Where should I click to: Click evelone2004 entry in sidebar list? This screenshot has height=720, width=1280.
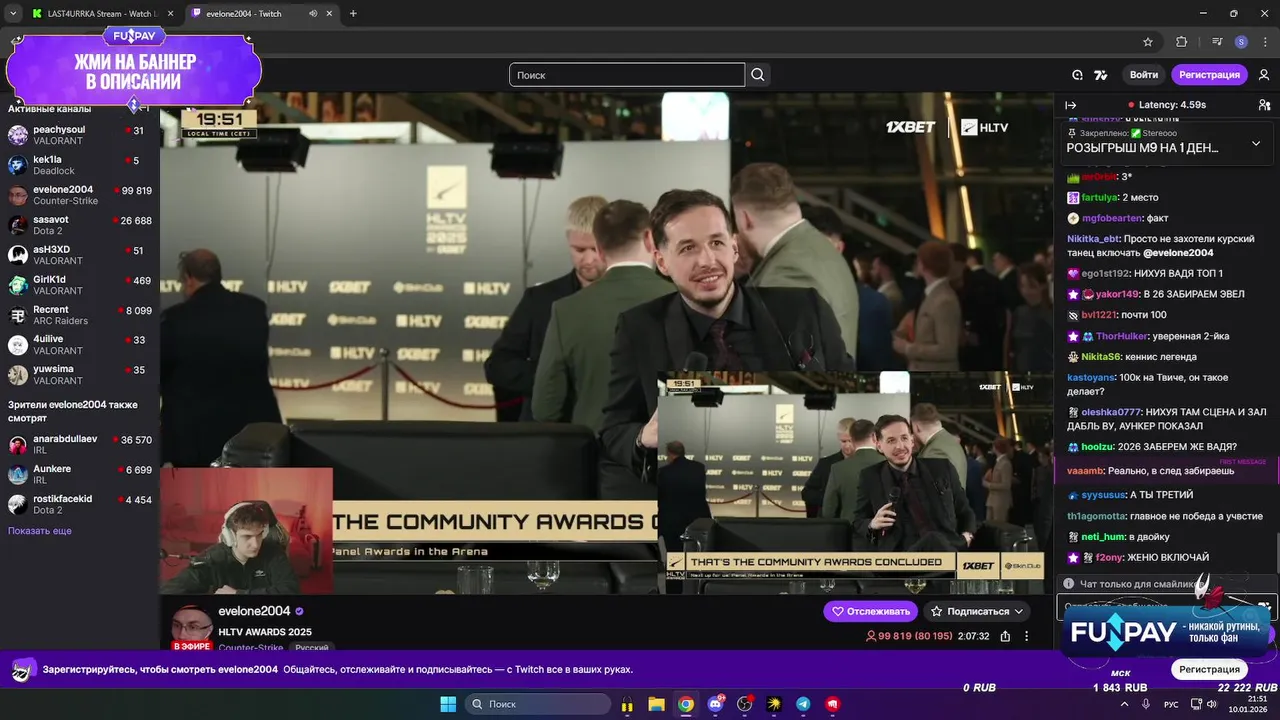tap(80, 195)
